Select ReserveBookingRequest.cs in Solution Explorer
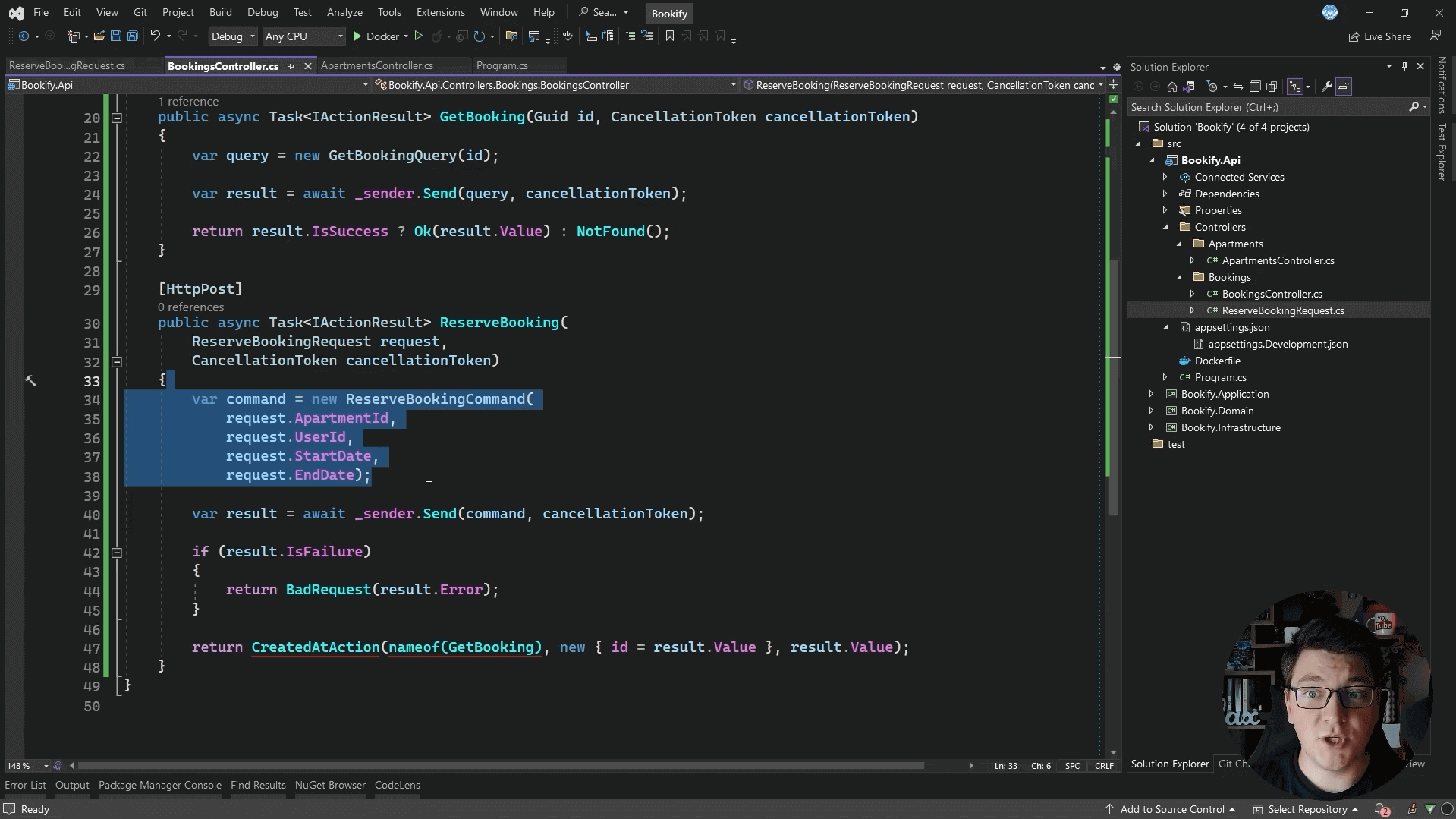The width and height of the screenshot is (1456, 819). (x=1283, y=311)
